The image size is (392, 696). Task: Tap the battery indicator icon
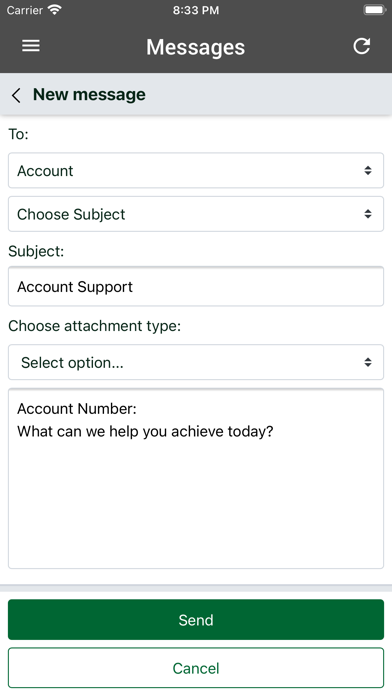(x=374, y=10)
